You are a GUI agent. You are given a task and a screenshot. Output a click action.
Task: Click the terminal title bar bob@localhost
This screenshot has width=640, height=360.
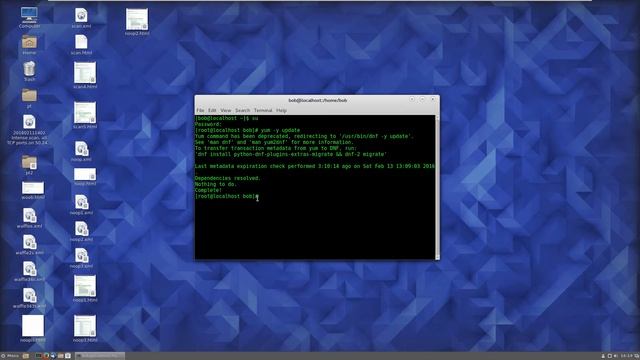[x=318, y=100]
